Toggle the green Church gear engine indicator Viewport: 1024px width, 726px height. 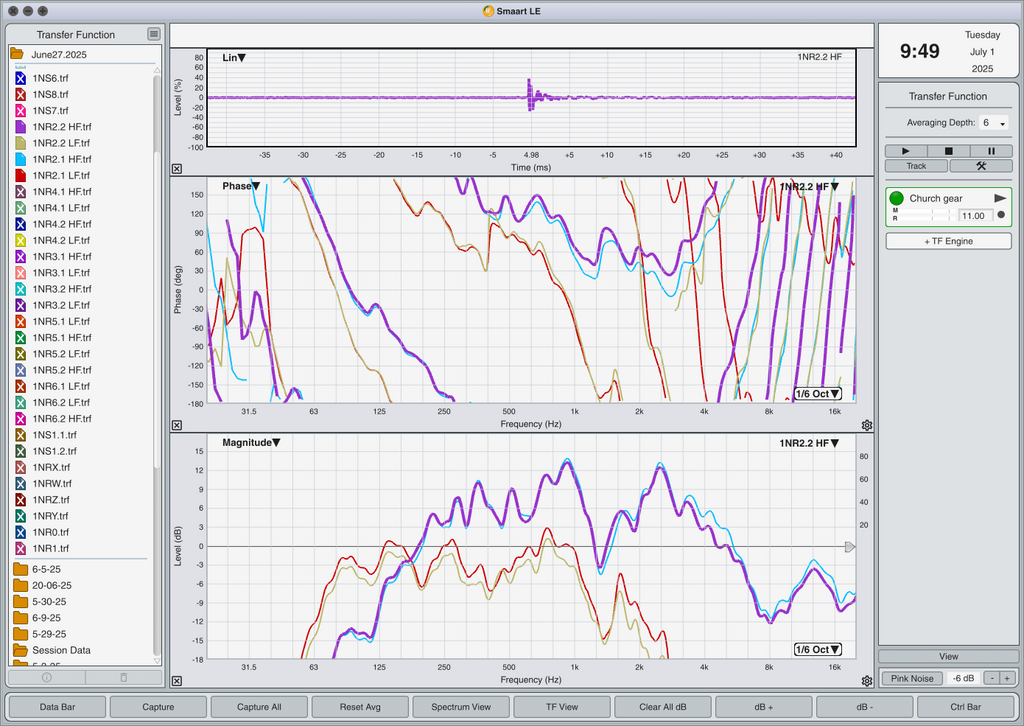897,198
